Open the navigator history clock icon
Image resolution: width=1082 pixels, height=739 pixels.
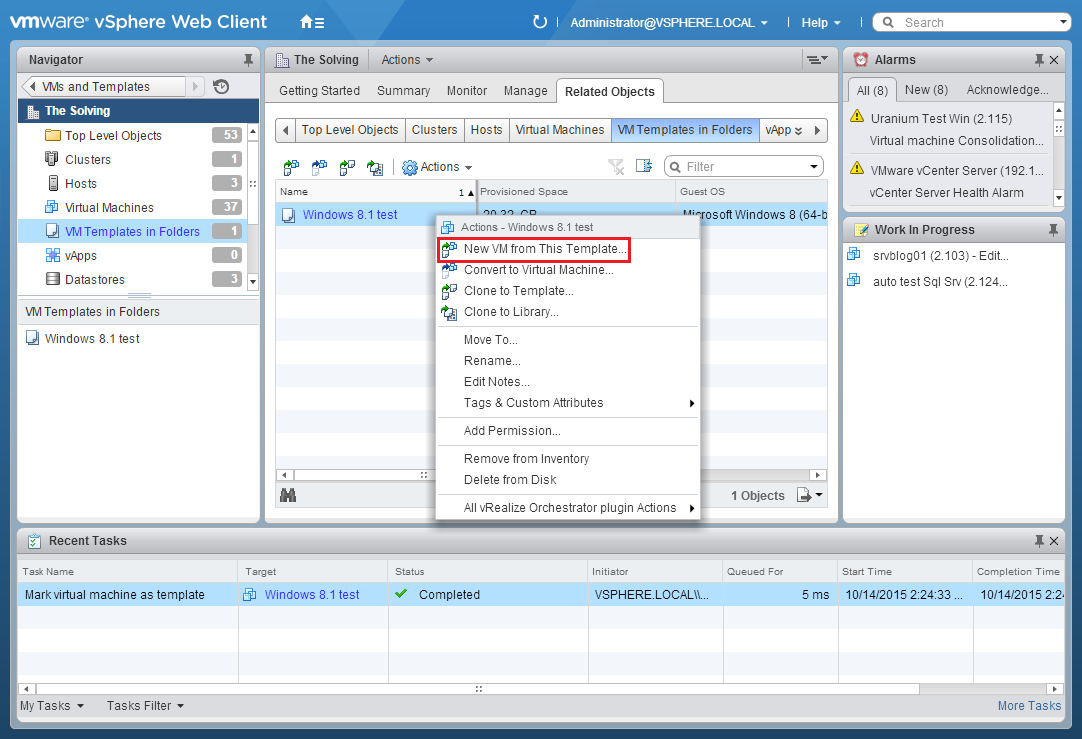point(221,86)
